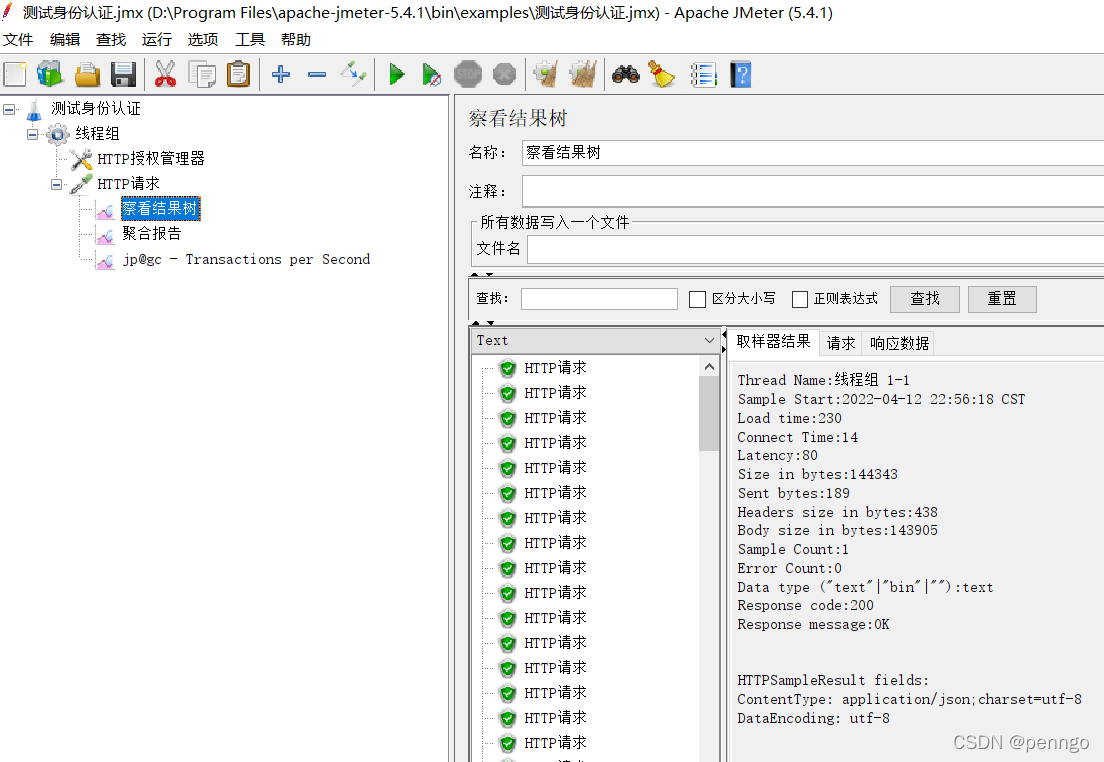Collapse the 测试身份认证 tree node
Viewport: 1104px width, 762px height.
pos(9,109)
